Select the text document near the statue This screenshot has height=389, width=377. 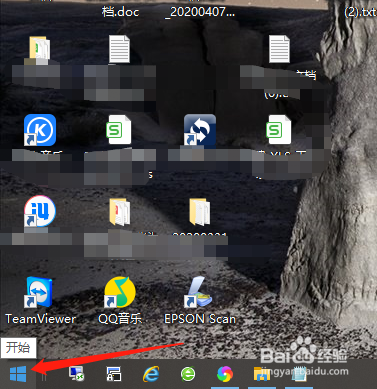click(279, 49)
